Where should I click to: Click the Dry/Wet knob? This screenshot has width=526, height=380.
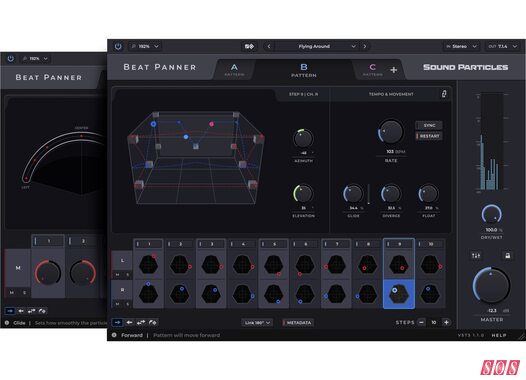coord(492,214)
